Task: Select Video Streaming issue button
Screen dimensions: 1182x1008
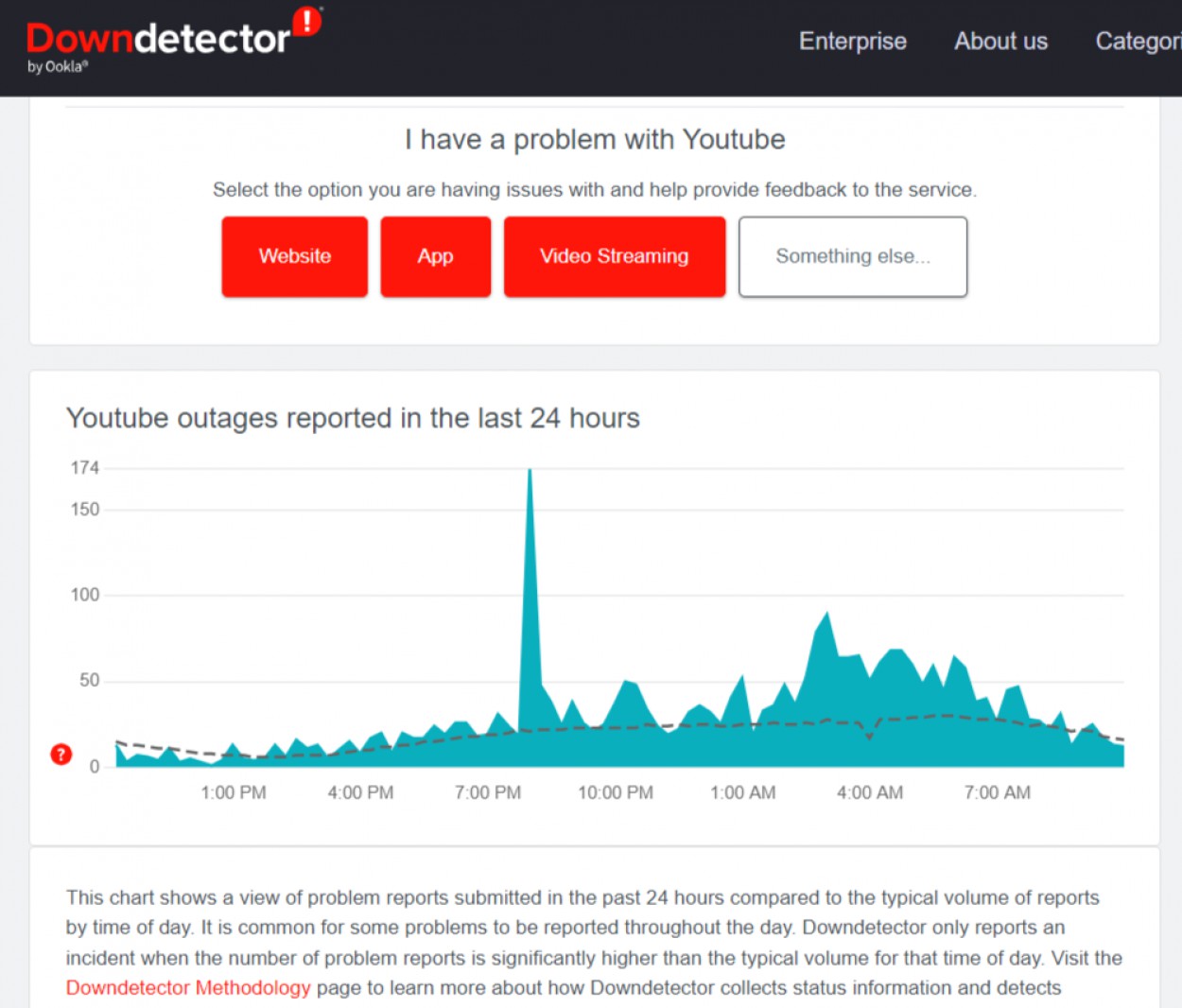Action: [x=614, y=256]
